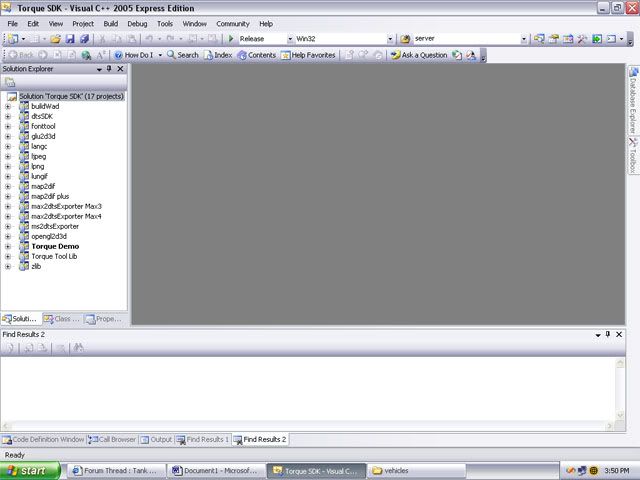Switch to the Find Results 1 tab
This screenshot has height=480, width=640.
[x=203, y=439]
